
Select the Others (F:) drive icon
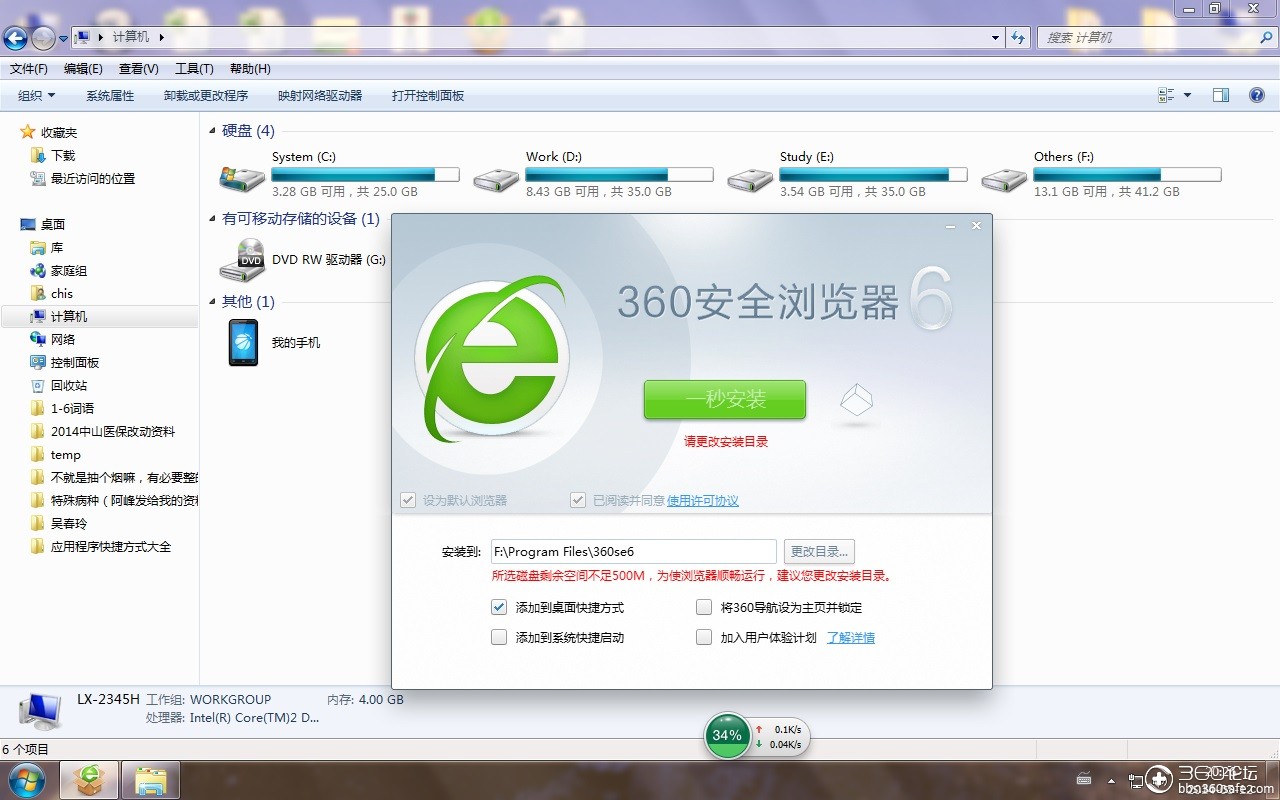(1004, 178)
